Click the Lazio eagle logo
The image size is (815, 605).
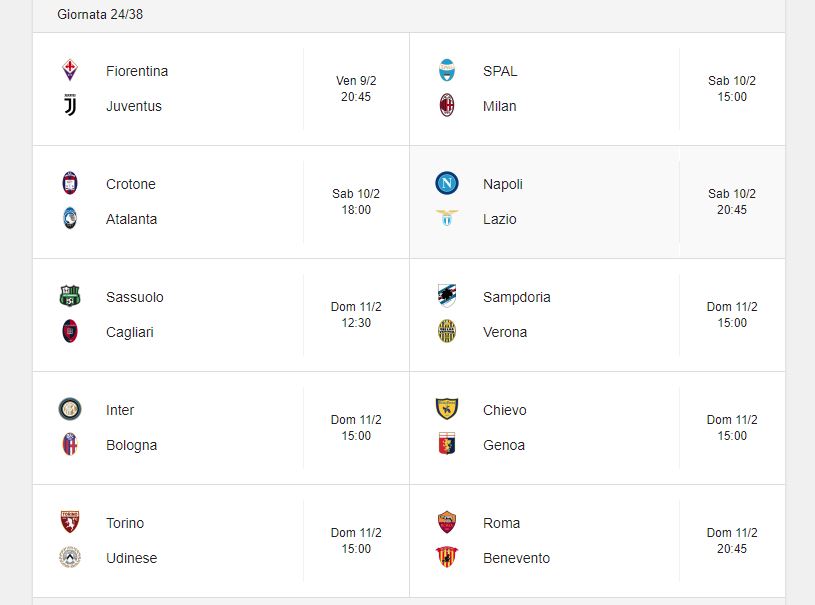446,217
